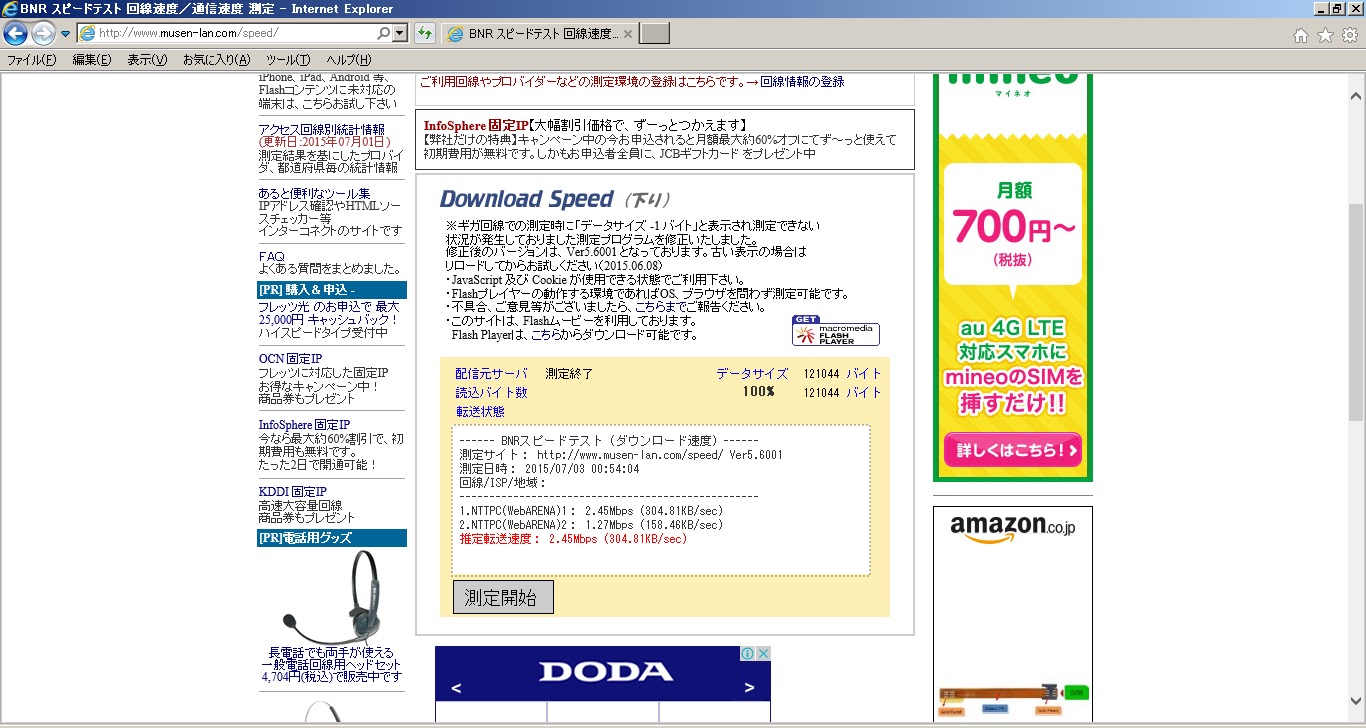Open the KDDI 固定IP sidebar link
1366x728 pixels.
[x=292, y=492]
